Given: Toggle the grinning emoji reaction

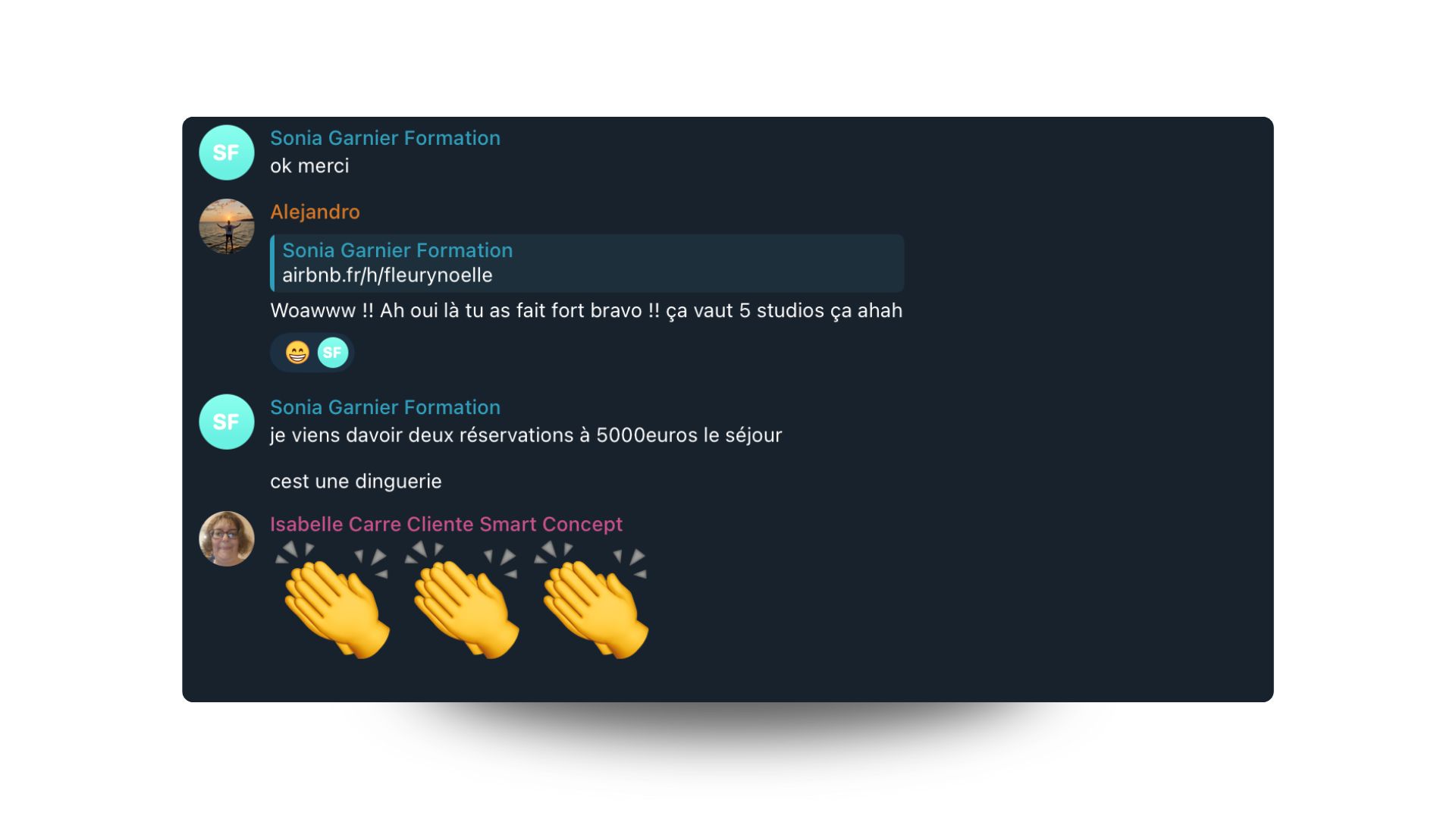Looking at the screenshot, I should [297, 353].
